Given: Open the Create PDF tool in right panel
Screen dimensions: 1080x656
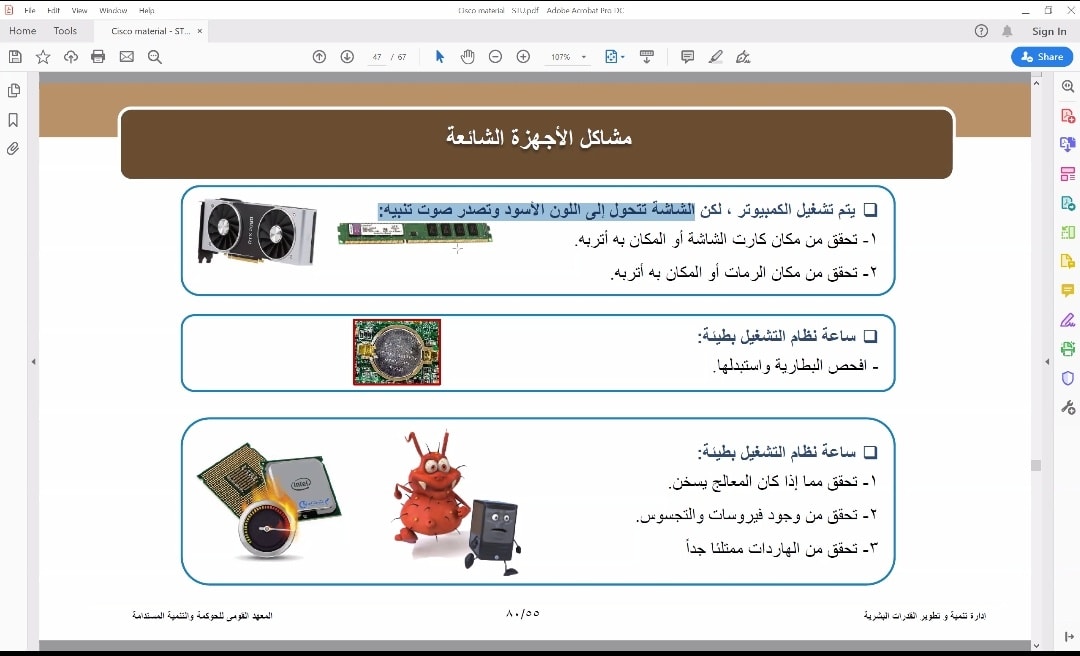Looking at the screenshot, I should [x=1068, y=117].
